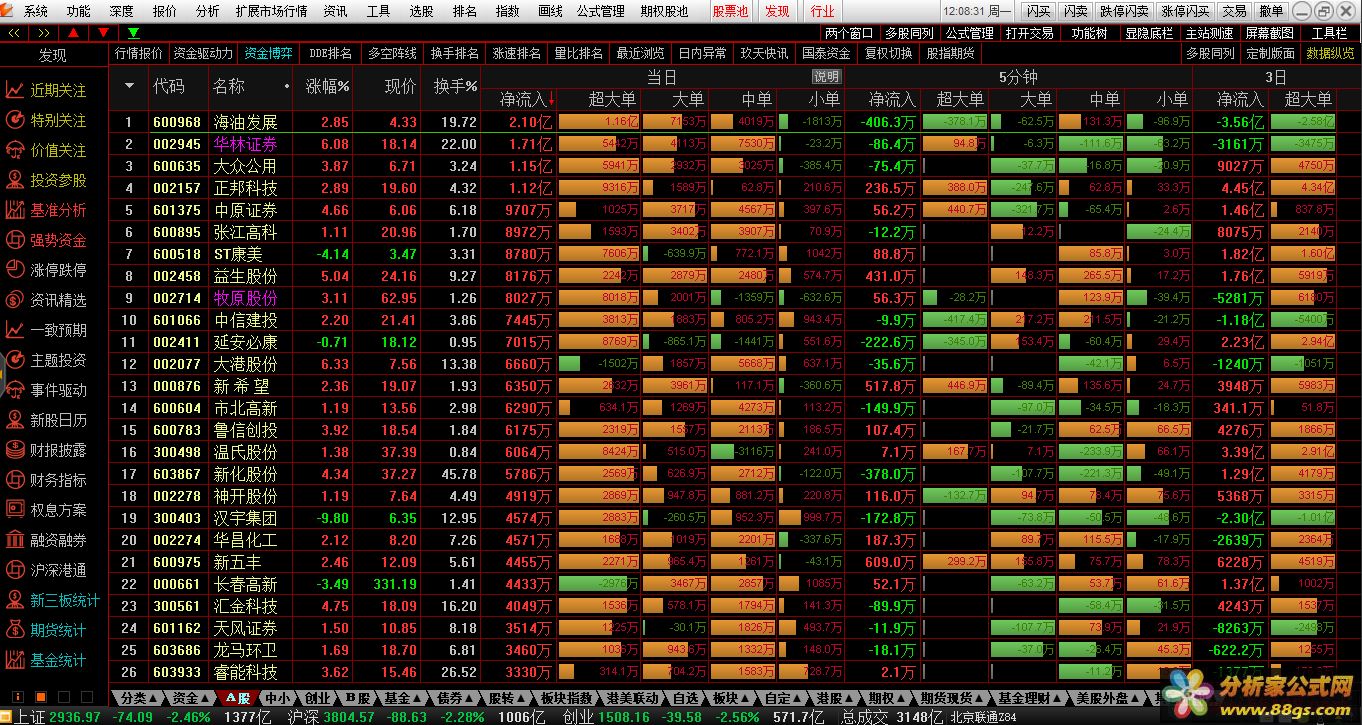Select stock name 华林证券

point(245,144)
